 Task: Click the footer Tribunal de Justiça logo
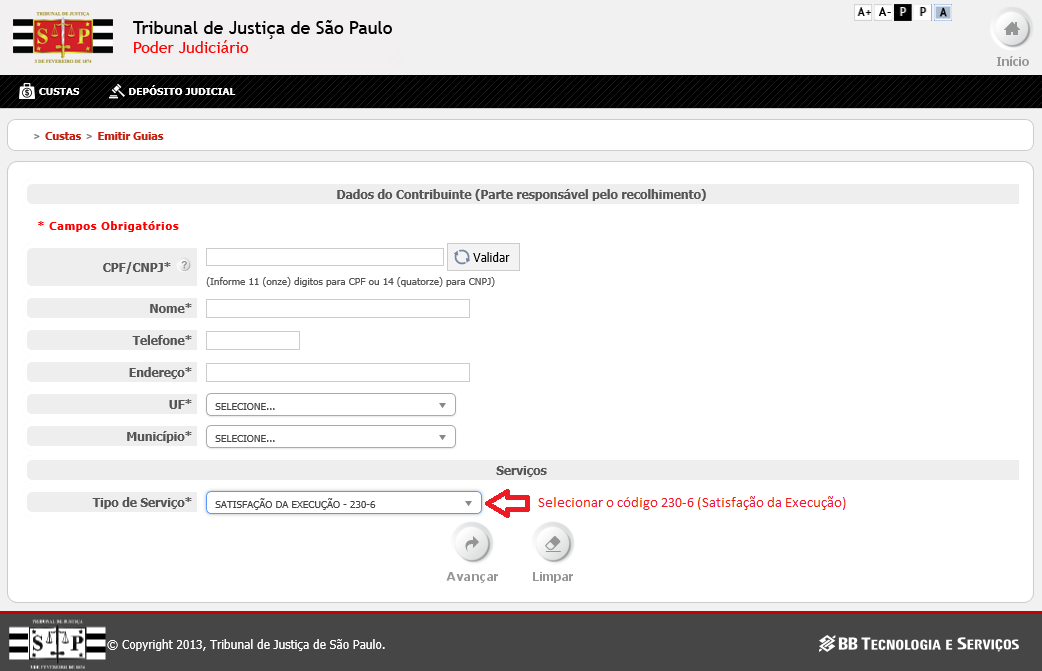pos(57,643)
